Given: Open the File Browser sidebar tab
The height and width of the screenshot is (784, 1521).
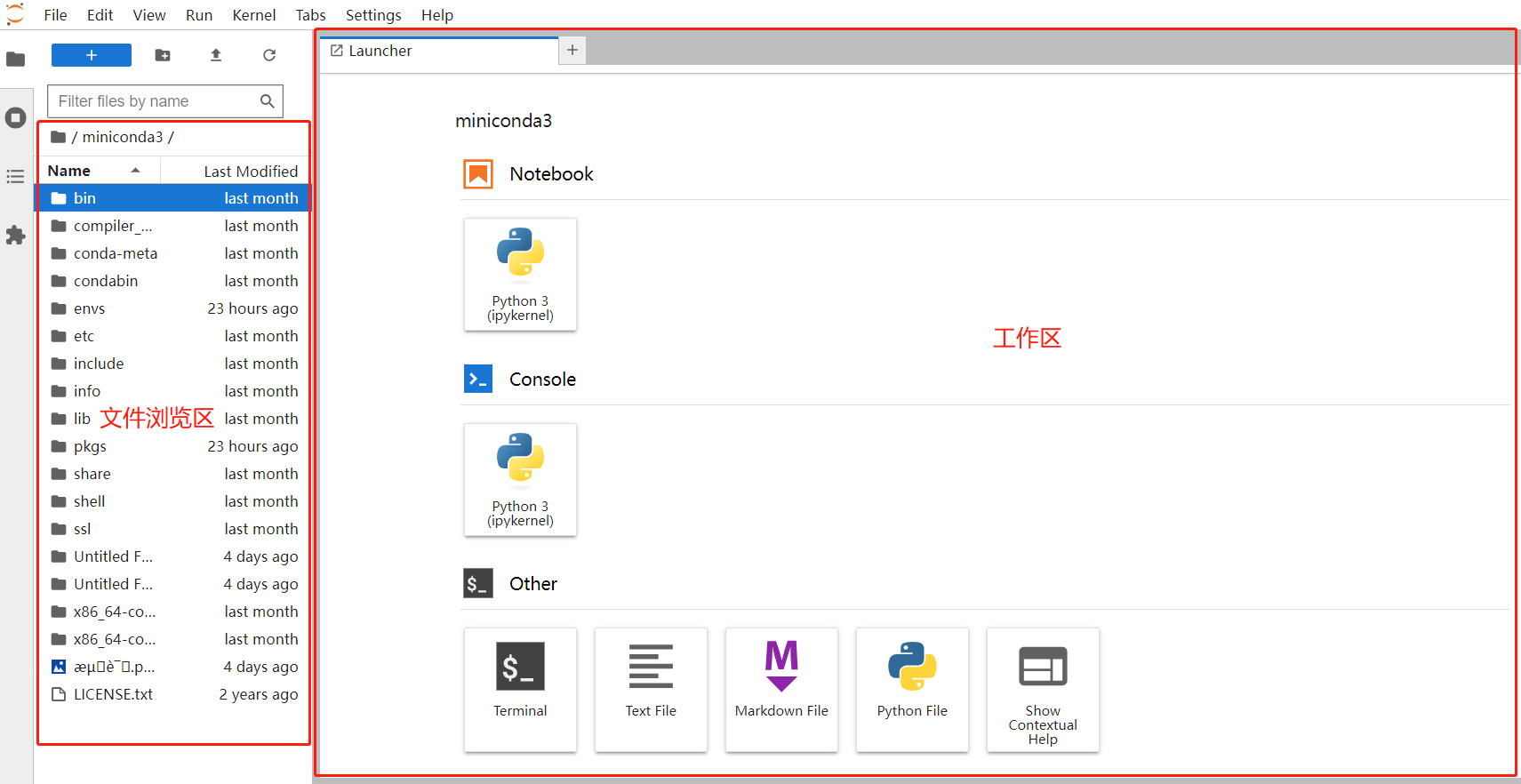Looking at the screenshot, I should pos(16,60).
